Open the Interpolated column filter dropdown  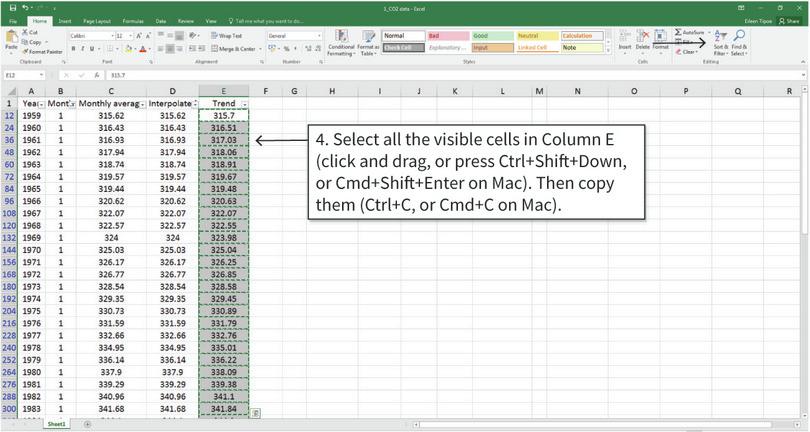point(195,104)
